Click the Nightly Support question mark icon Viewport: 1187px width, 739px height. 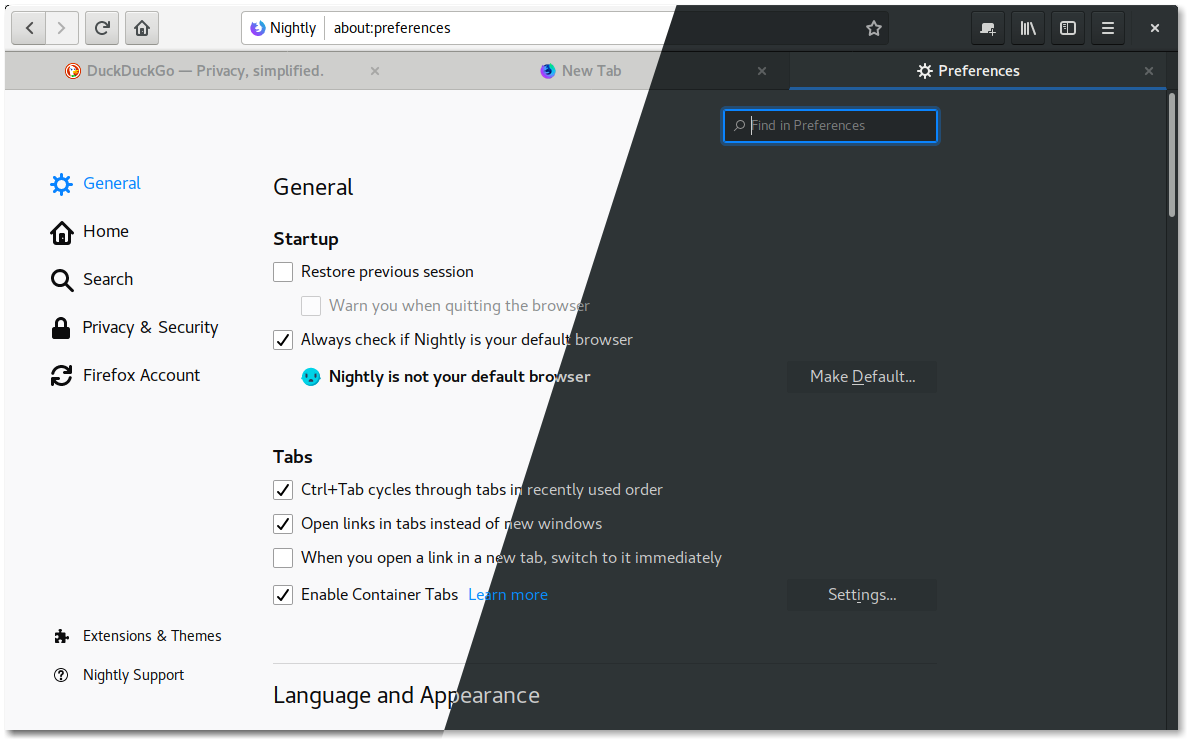[x=61, y=675]
